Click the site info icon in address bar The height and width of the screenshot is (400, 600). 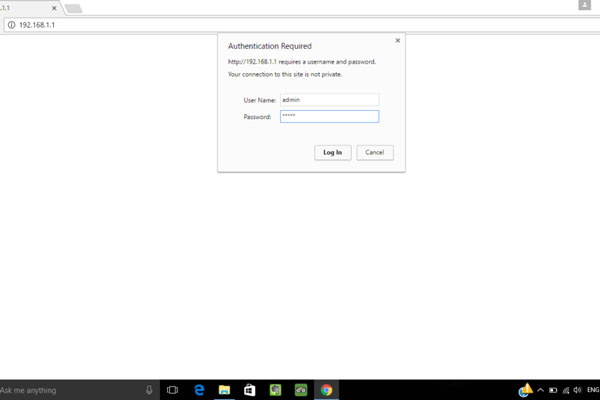[x=11, y=25]
